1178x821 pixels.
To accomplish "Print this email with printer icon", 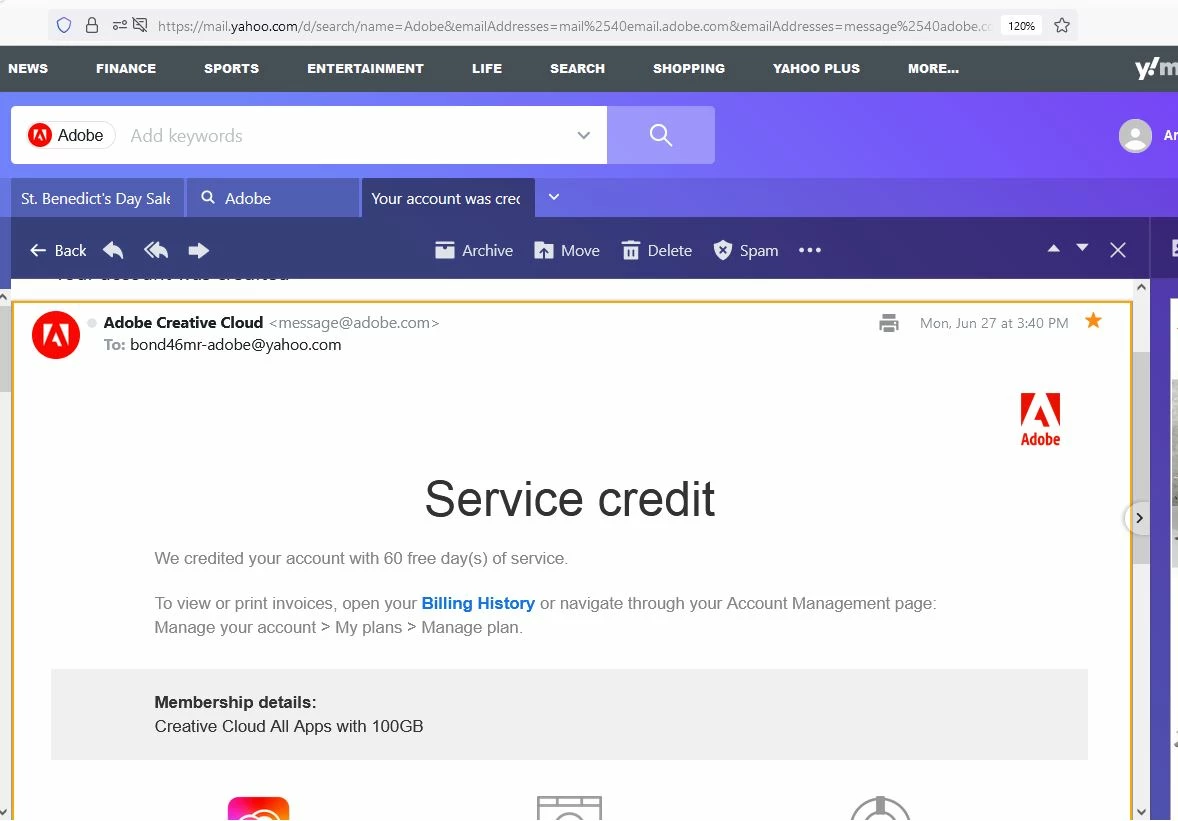I will pos(889,323).
